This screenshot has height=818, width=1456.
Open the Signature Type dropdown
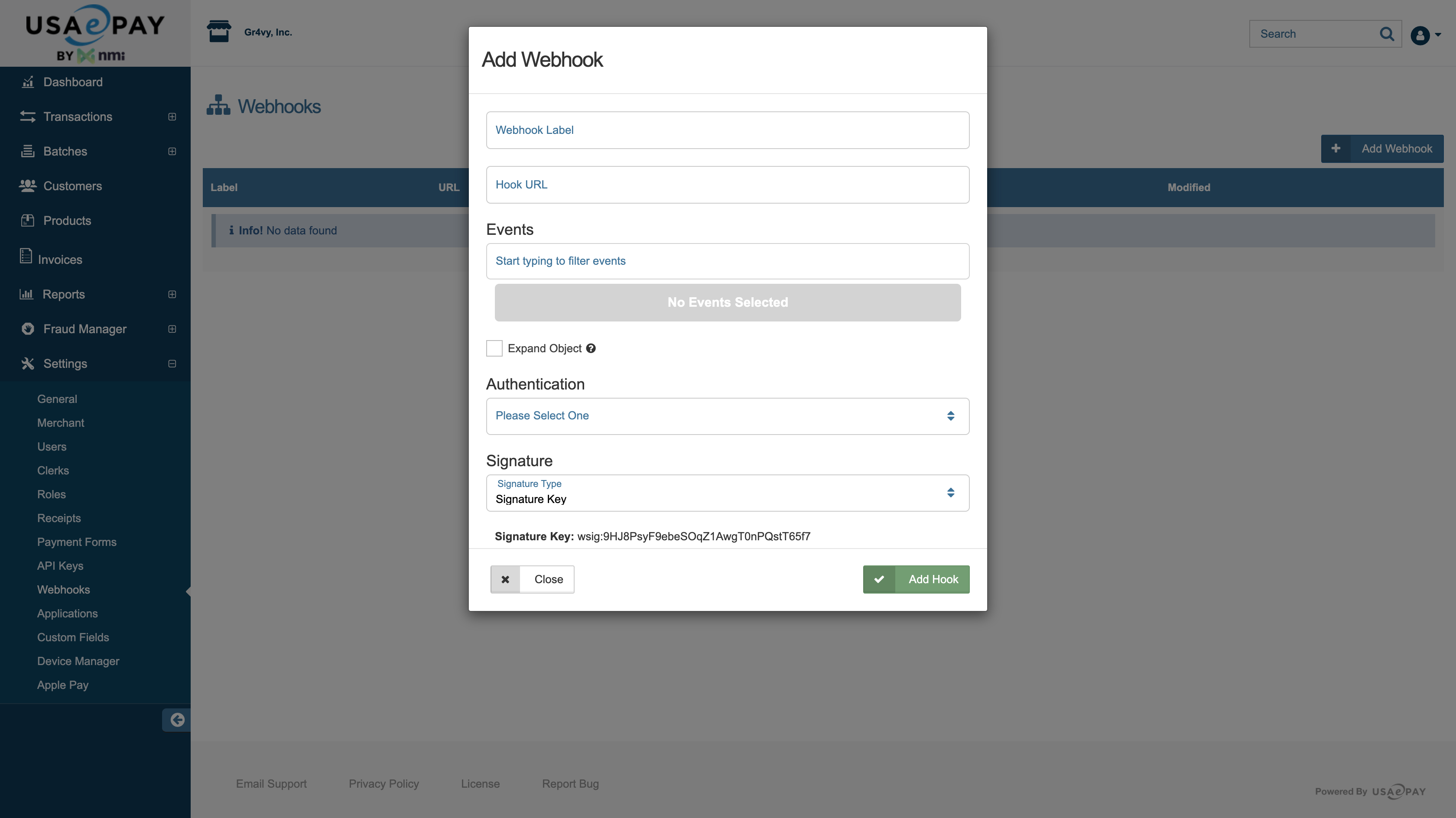(728, 492)
